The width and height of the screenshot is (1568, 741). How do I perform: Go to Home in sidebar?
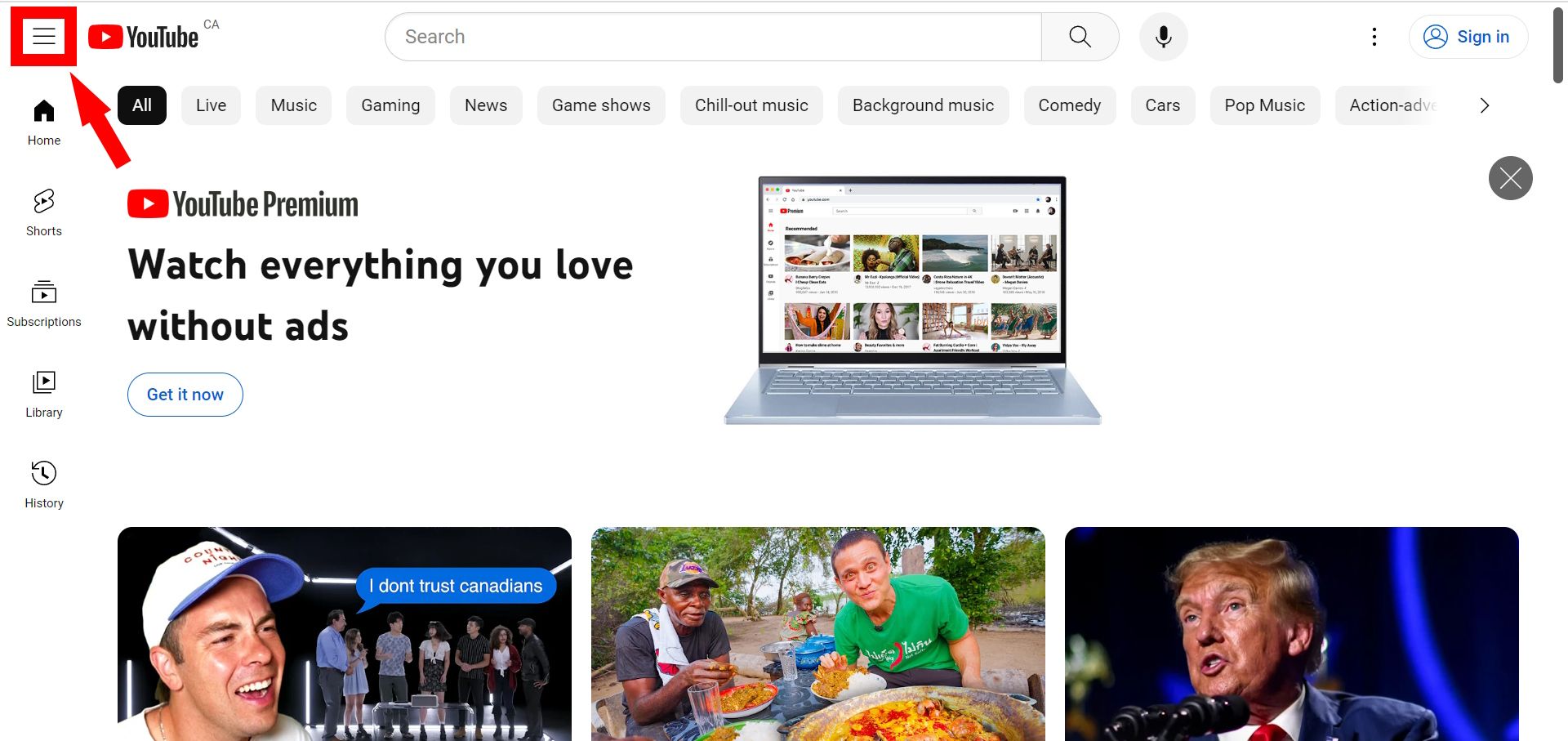(x=44, y=123)
